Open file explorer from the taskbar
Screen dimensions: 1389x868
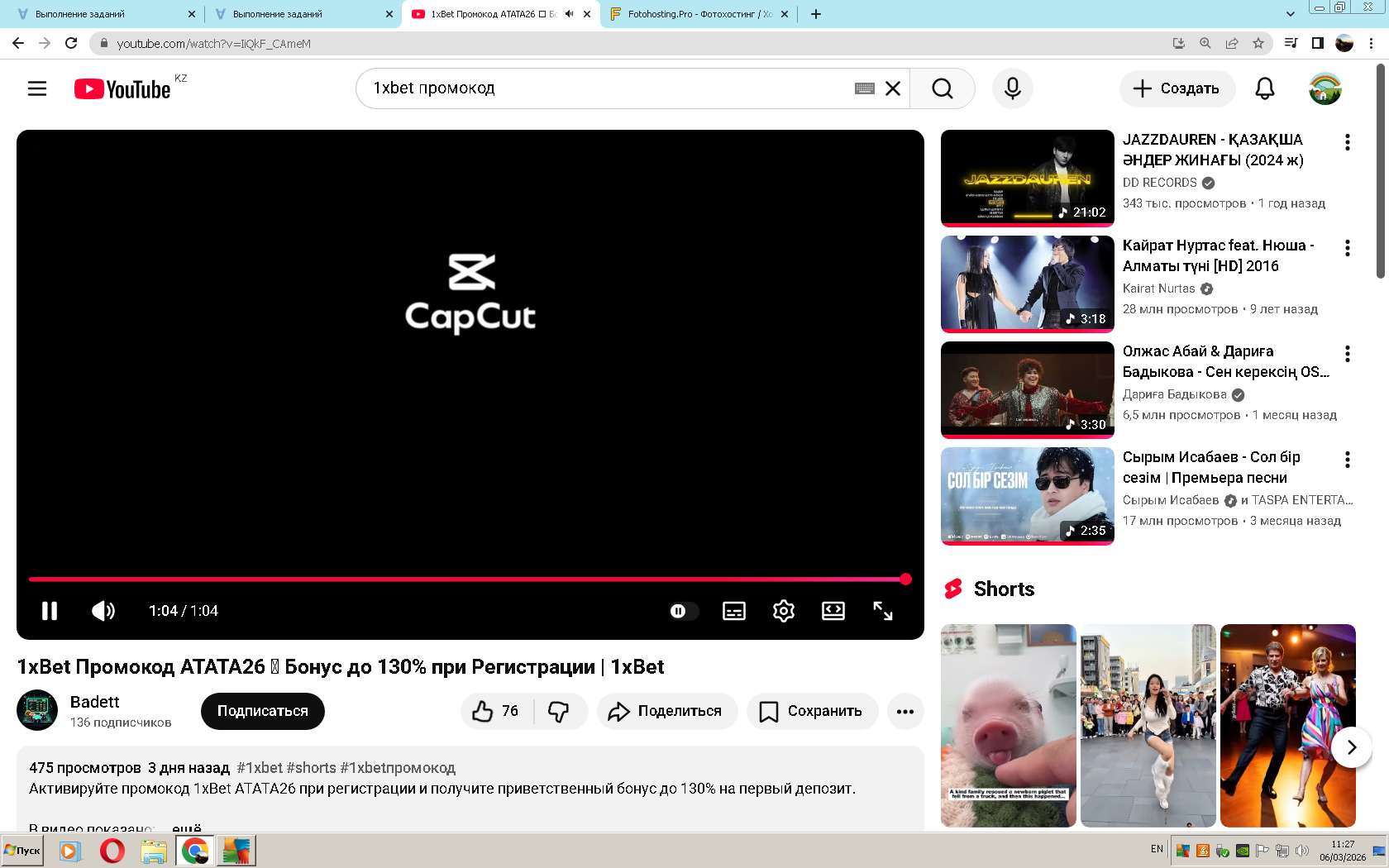pyautogui.click(x=153, y=851)
